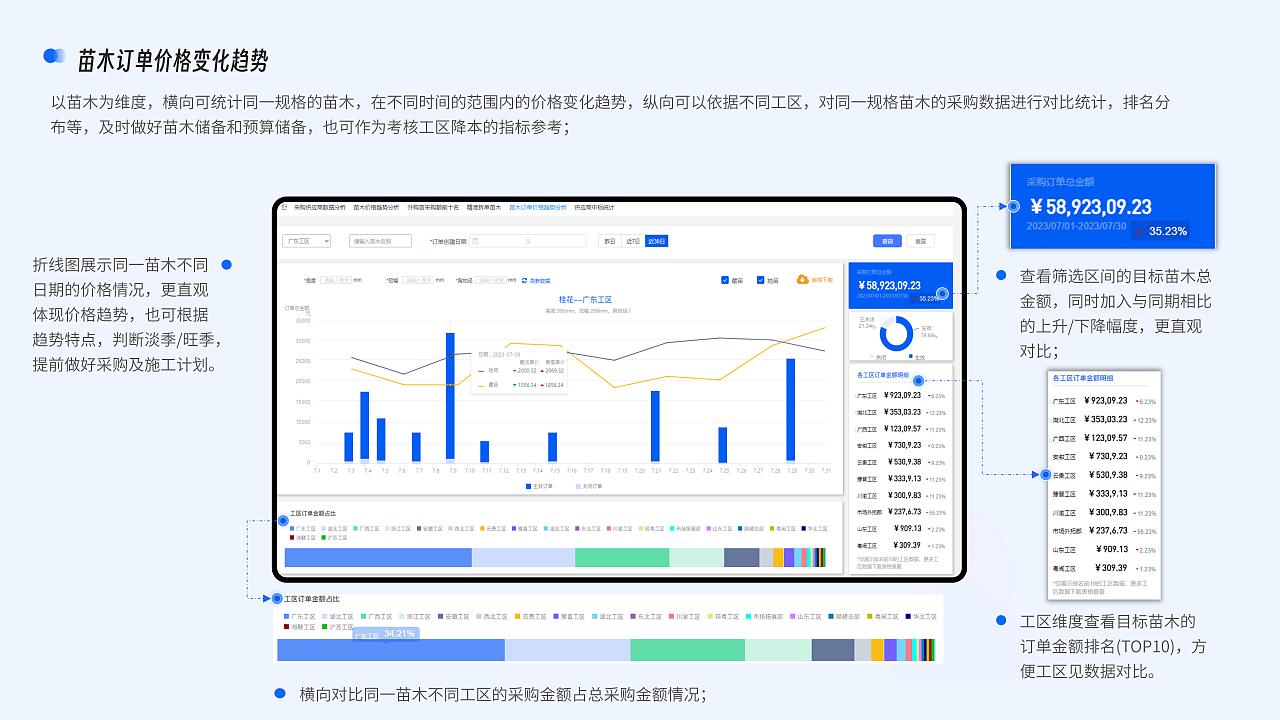Select the 近7日 date range button
This screenshot has width=1280, height=720.
click(x=632, y=241)
